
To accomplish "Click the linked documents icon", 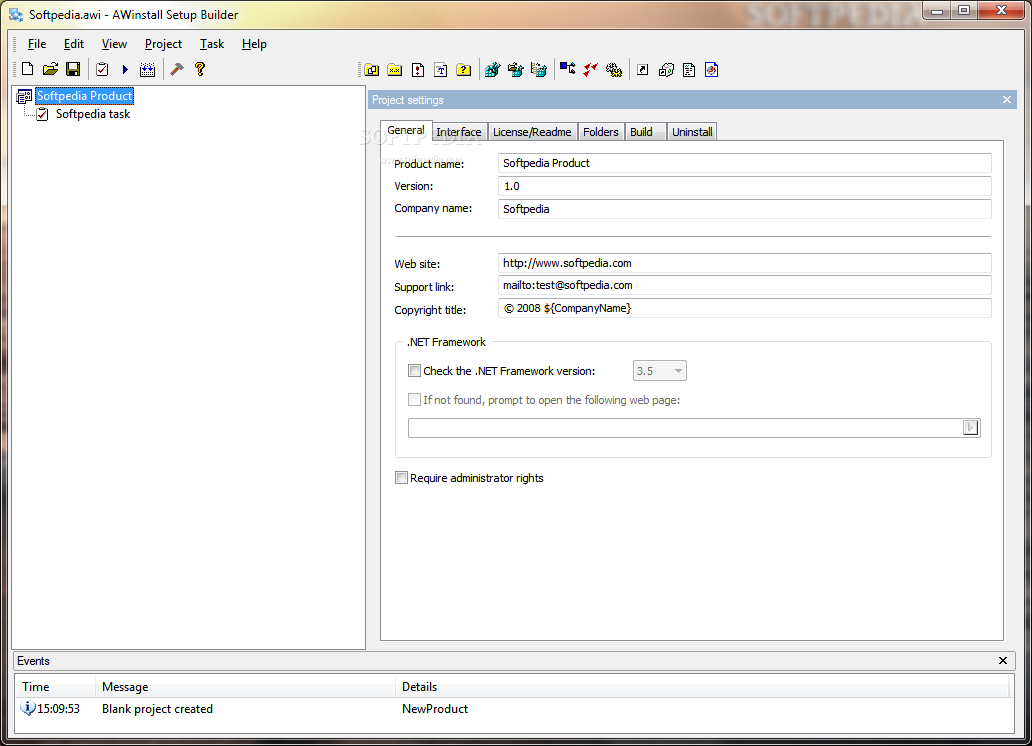I will tap(666, 70).
